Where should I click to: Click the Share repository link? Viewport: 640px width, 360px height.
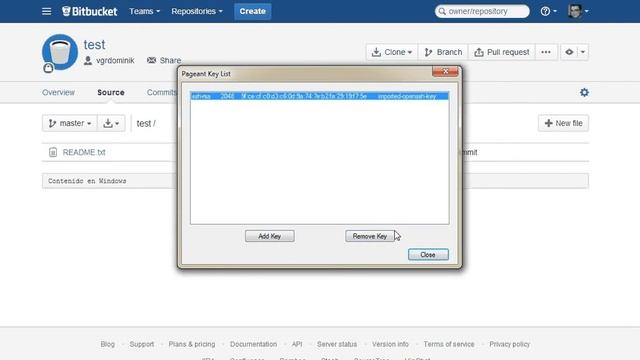[x=164, y=60]
